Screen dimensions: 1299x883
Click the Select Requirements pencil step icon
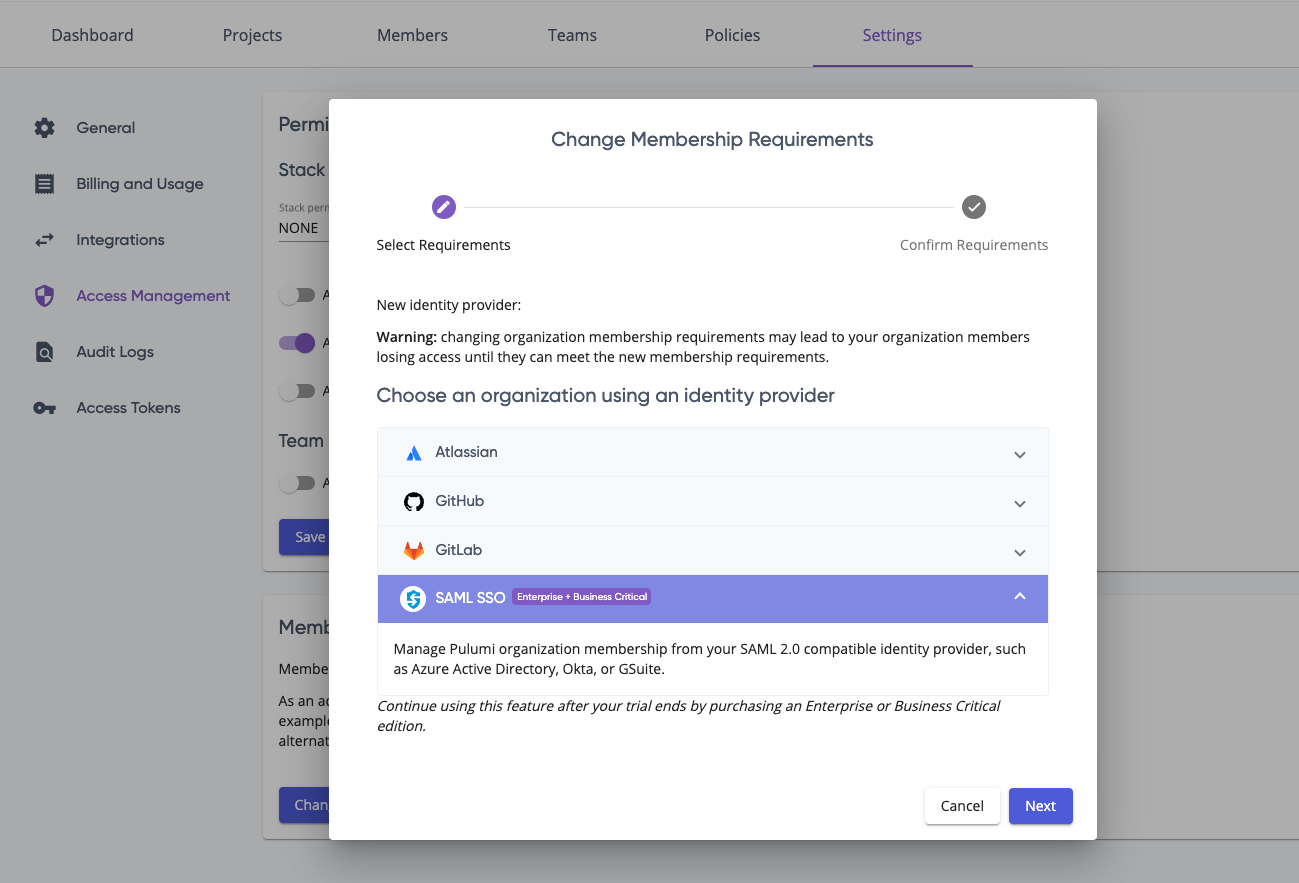click(x=444, y=207)
